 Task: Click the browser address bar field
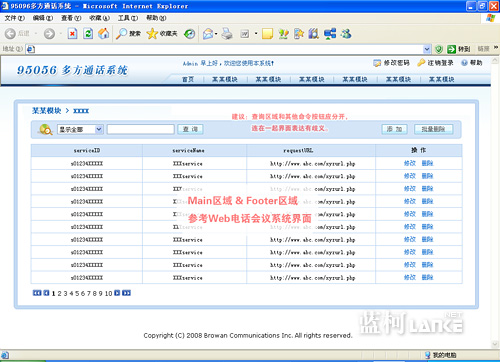[x=228, y=49]
